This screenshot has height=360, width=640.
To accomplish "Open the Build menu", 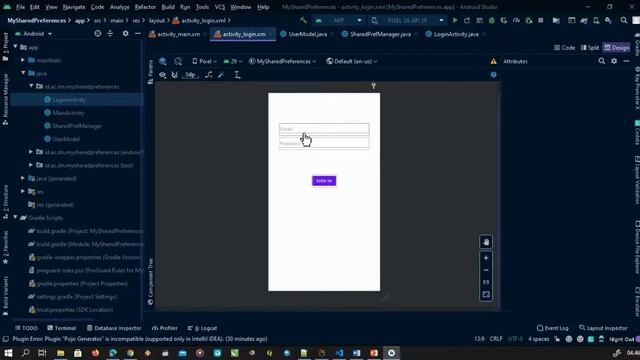I will [x=168, y=7].
